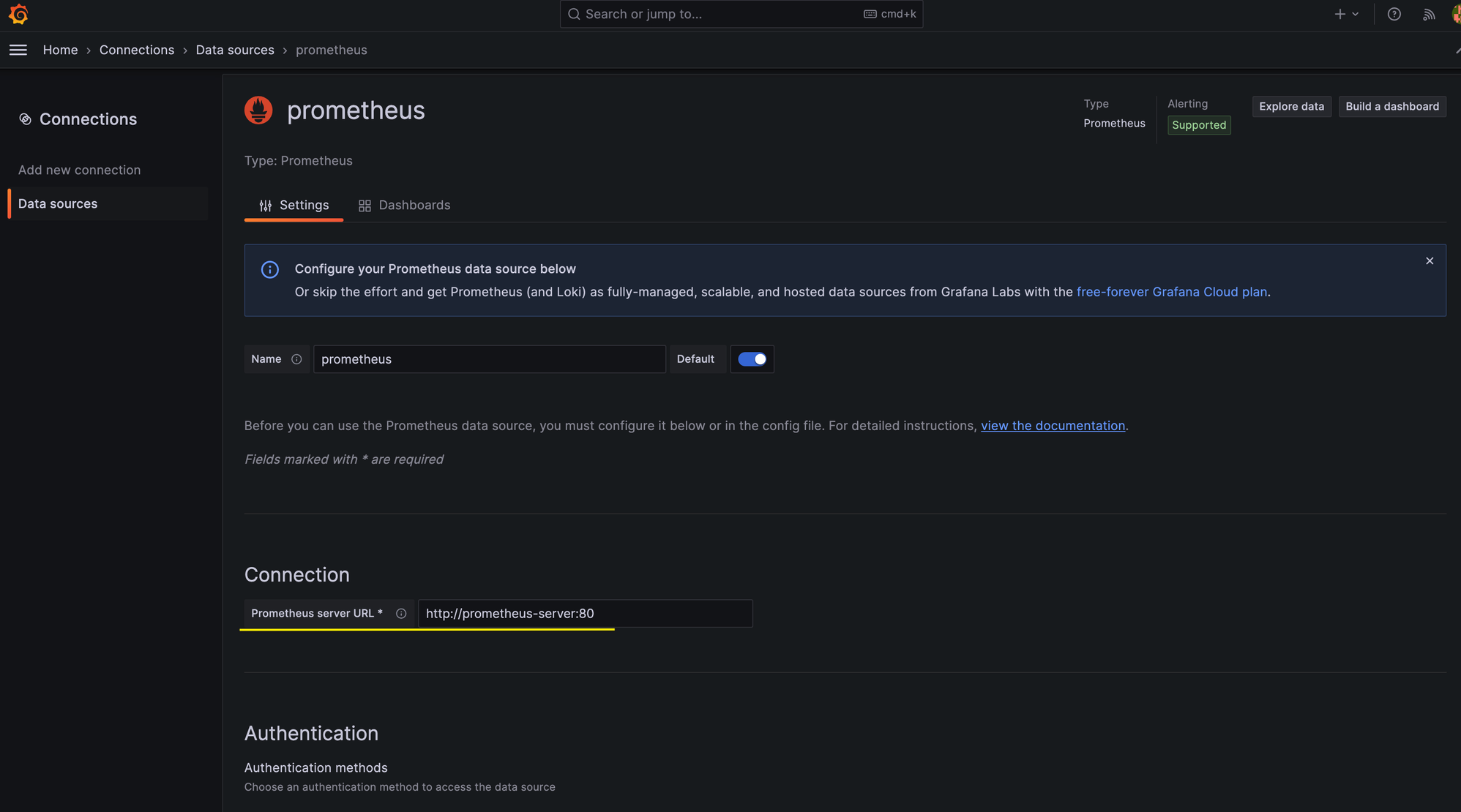Select Data sources in sidebar
The image size is (1461, 812).
[108, 203]
